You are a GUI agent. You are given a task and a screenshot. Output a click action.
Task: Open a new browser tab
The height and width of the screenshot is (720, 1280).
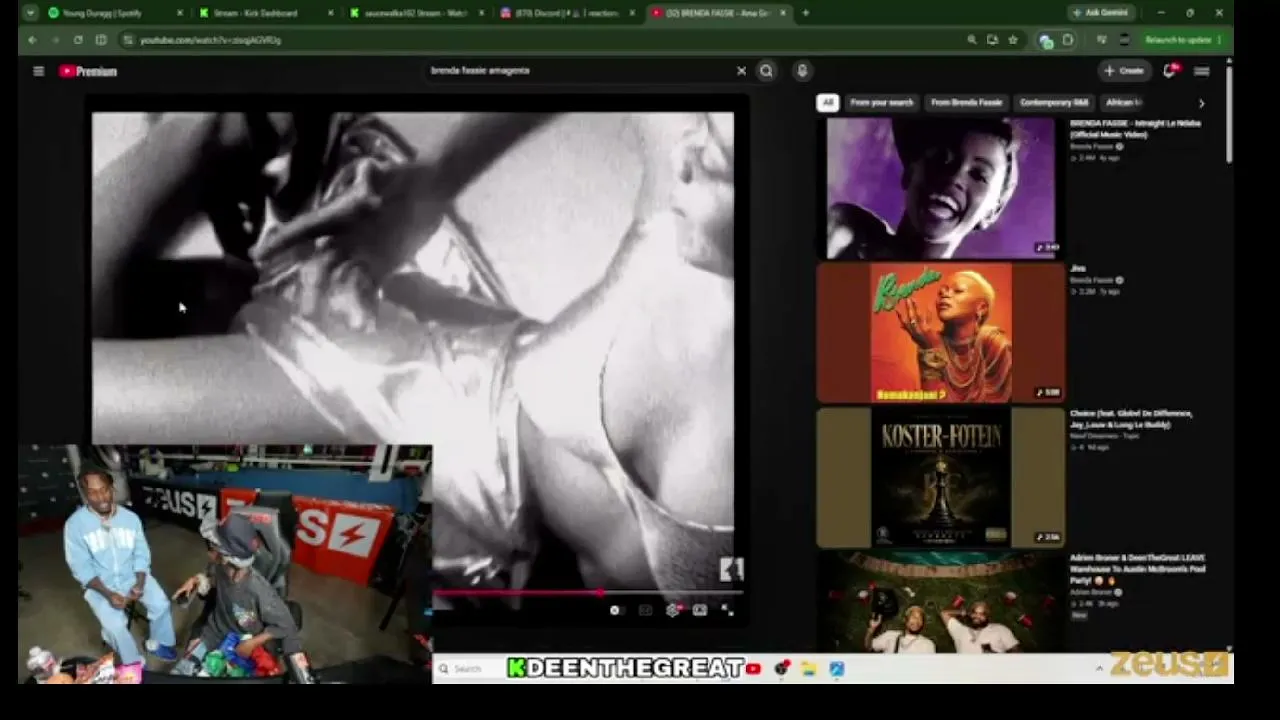[805, 13]
